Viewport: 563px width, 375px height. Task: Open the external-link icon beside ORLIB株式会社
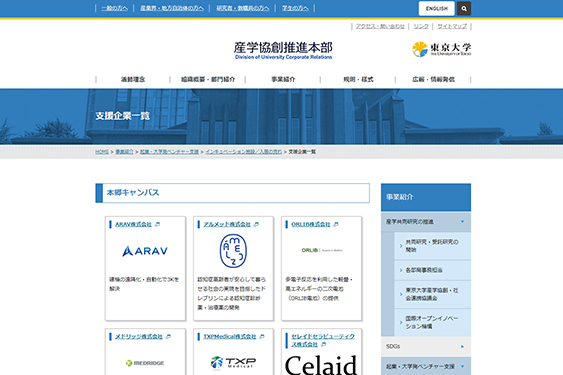pos(336,224)
